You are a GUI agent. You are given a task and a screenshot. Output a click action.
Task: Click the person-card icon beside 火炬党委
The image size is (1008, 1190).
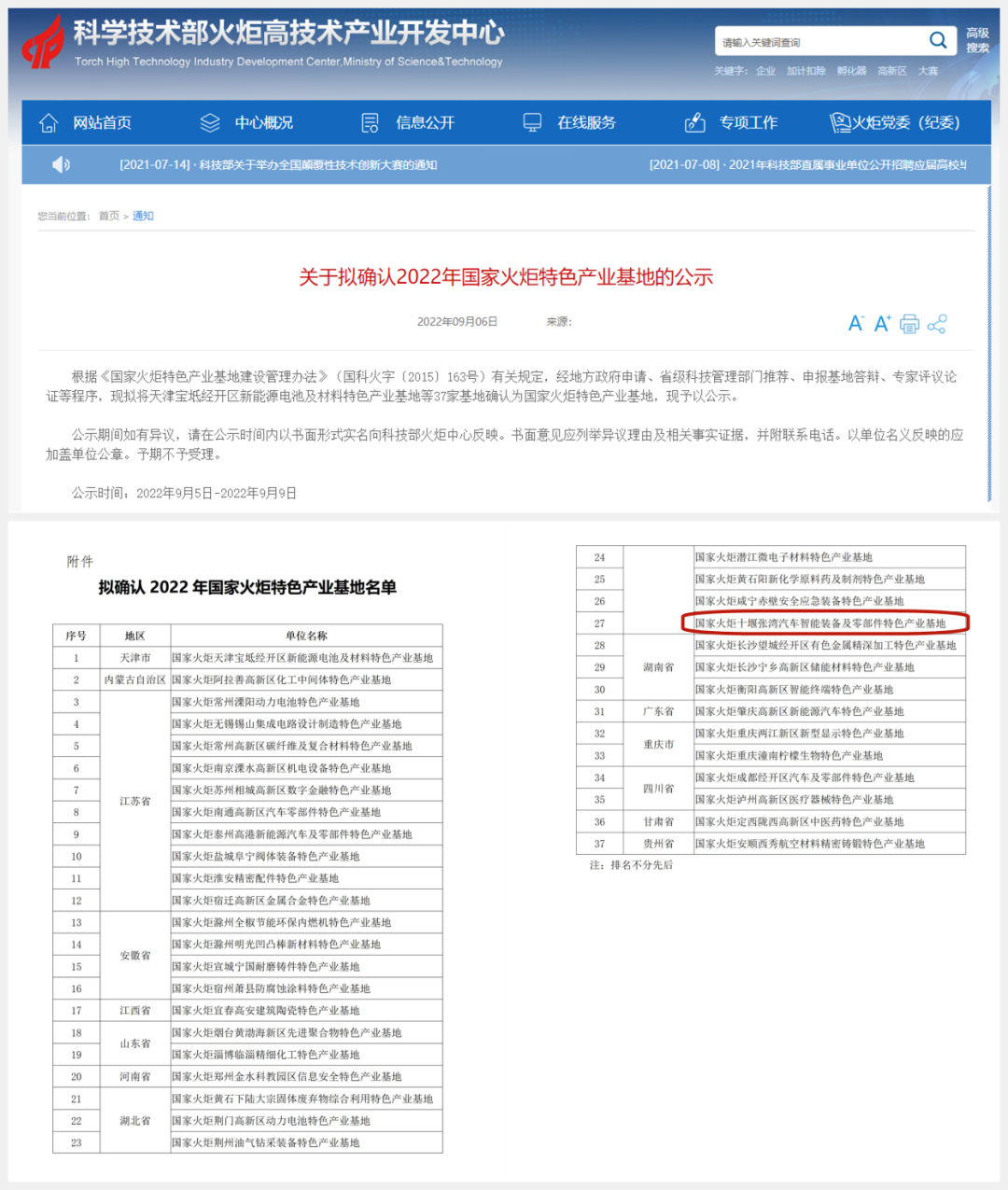click(x=840, y=123)
